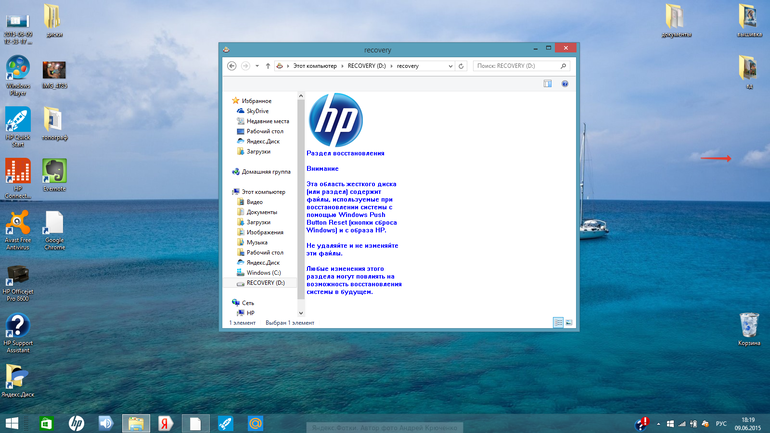Switch РУС input language in tray
770x433 pixels.
tap(721, 424)
